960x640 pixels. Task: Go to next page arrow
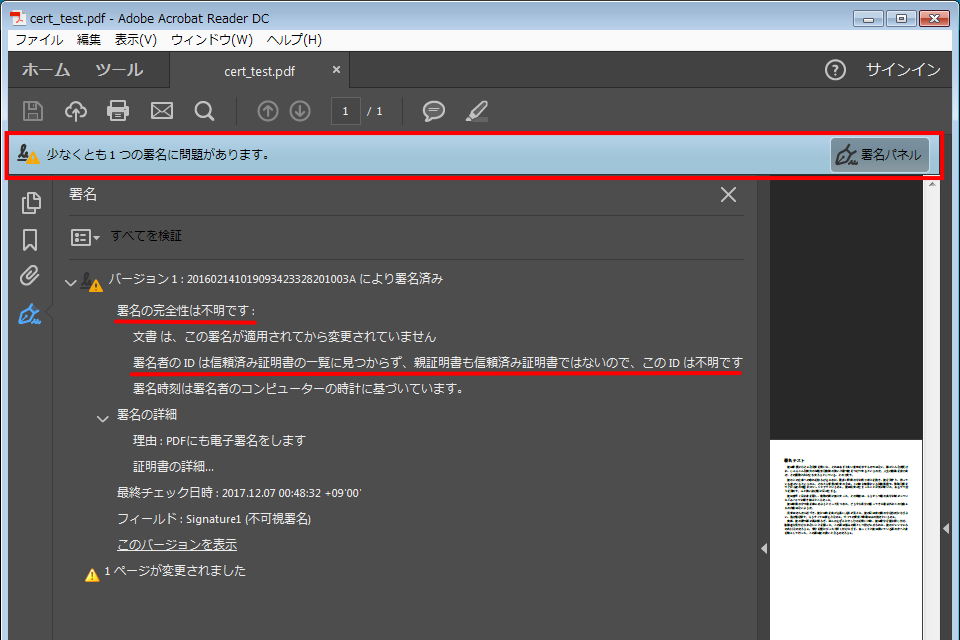point(300,111)
